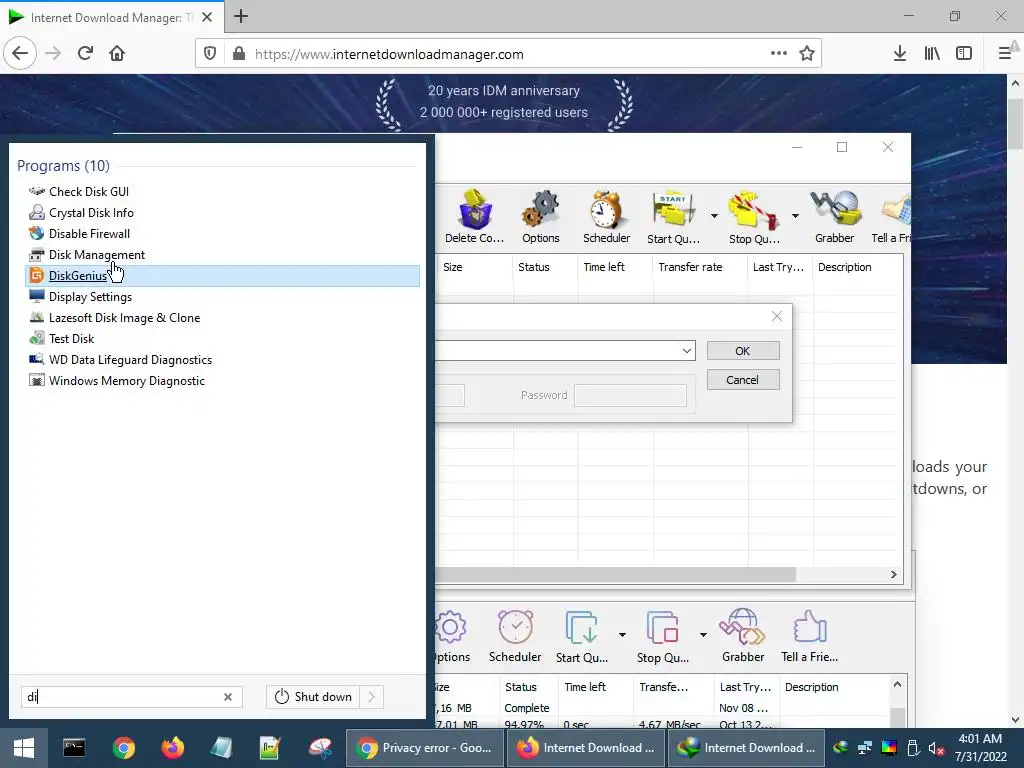Click Start Queue in lower outlined toolbar
Viewport: 1024px width, 768px height.
click(582, 636)
